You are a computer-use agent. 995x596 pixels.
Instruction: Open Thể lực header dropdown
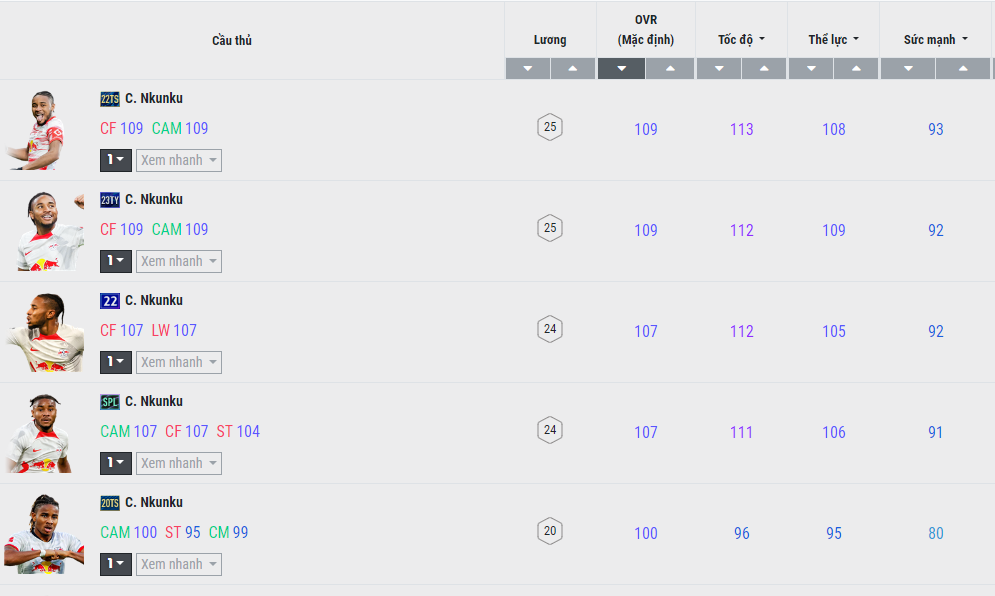(833, 39)
